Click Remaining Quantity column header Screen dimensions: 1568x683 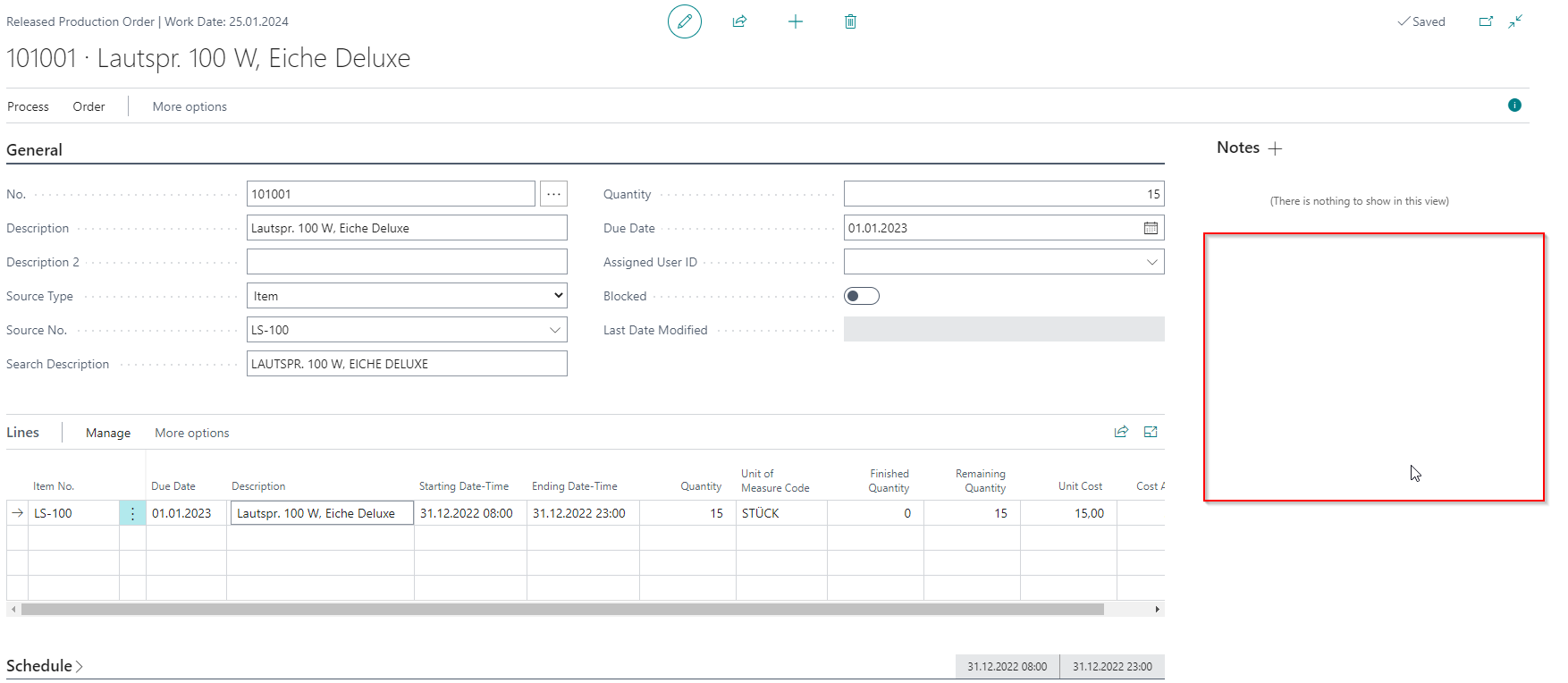981,481
